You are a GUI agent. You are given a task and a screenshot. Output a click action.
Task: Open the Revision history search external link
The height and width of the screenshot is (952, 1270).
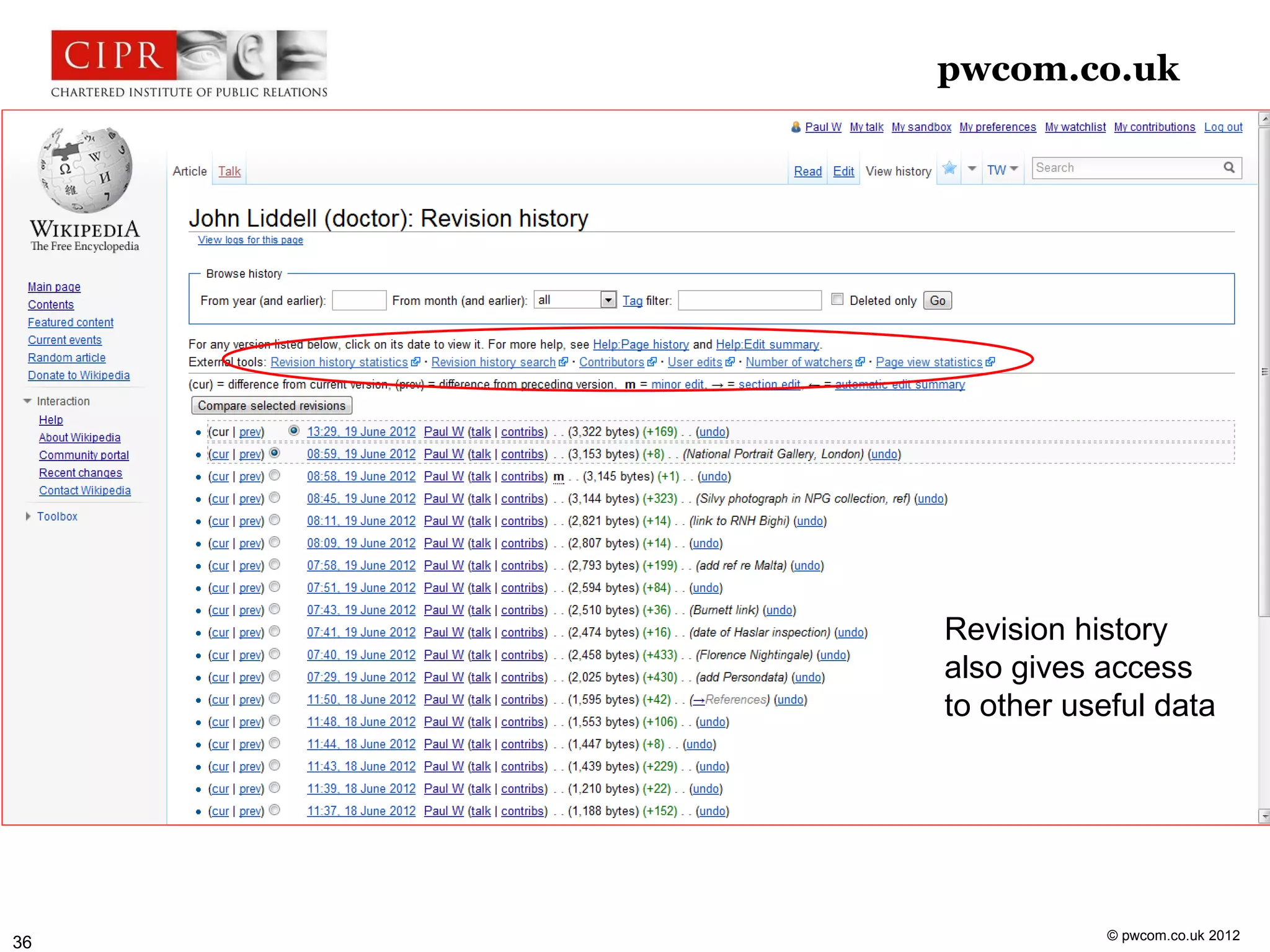(x=494, y=362)
